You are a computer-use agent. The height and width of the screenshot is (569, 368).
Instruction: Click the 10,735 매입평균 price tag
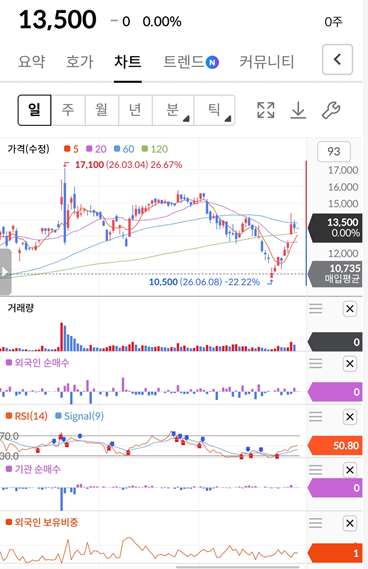pyautogui.click(x=335, y=274)
